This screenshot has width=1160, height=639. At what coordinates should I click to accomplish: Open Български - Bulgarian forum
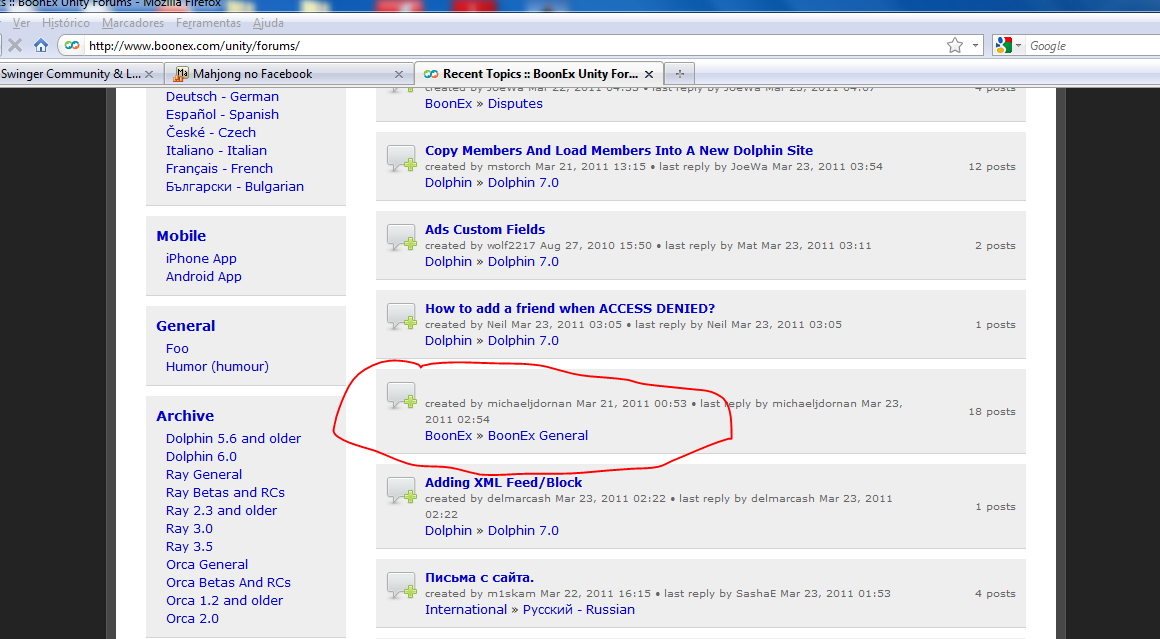(235, 186)
